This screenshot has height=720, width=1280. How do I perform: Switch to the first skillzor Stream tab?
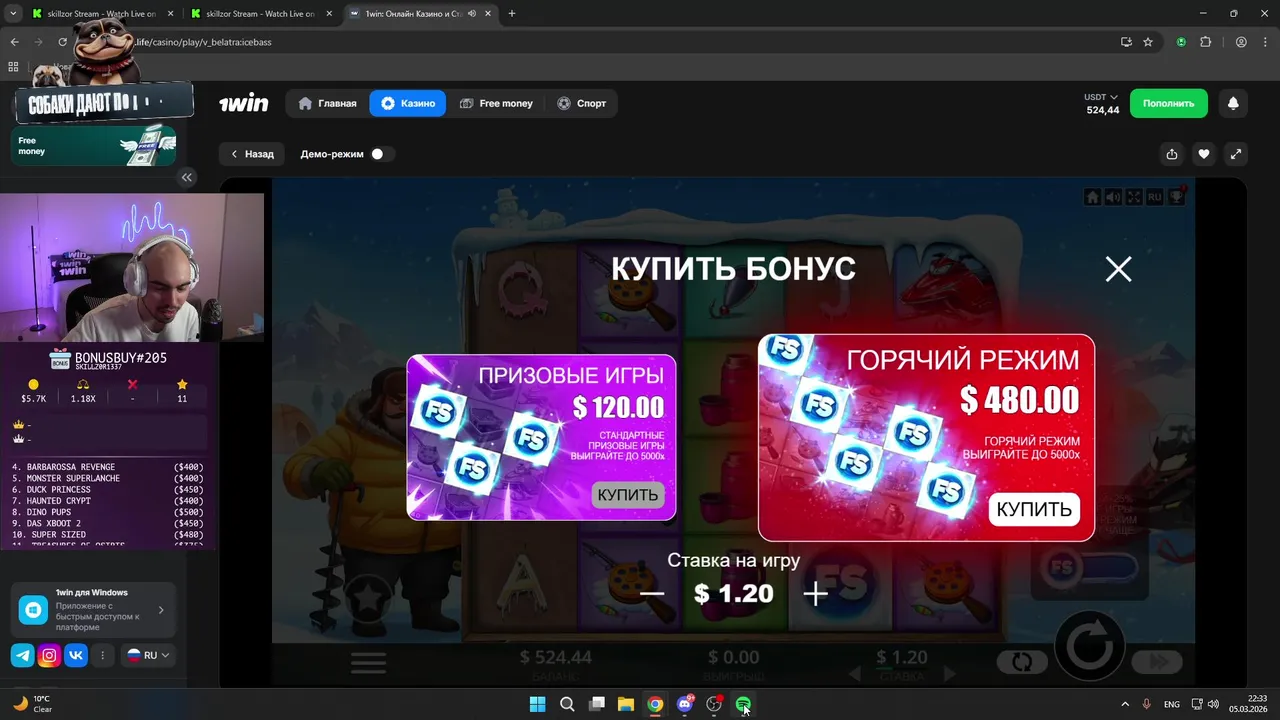click(x=100, y=14)
